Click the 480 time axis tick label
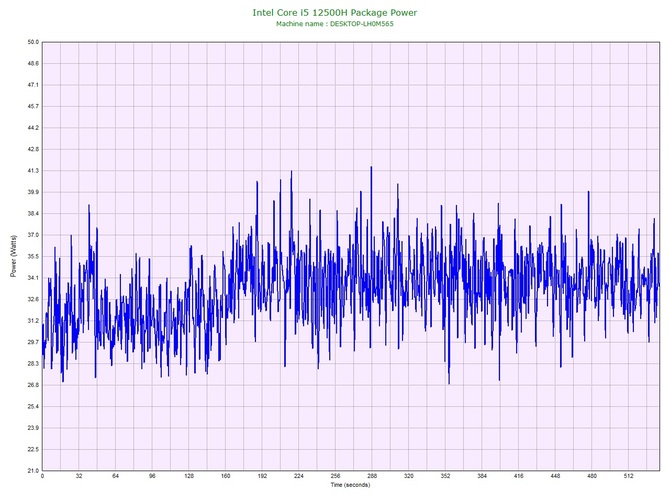This screenshot has height=502, width=670. click(x=592, y=476)
